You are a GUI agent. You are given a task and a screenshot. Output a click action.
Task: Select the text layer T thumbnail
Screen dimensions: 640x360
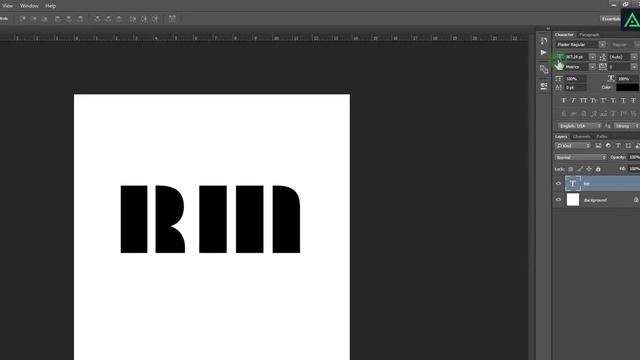573,184
